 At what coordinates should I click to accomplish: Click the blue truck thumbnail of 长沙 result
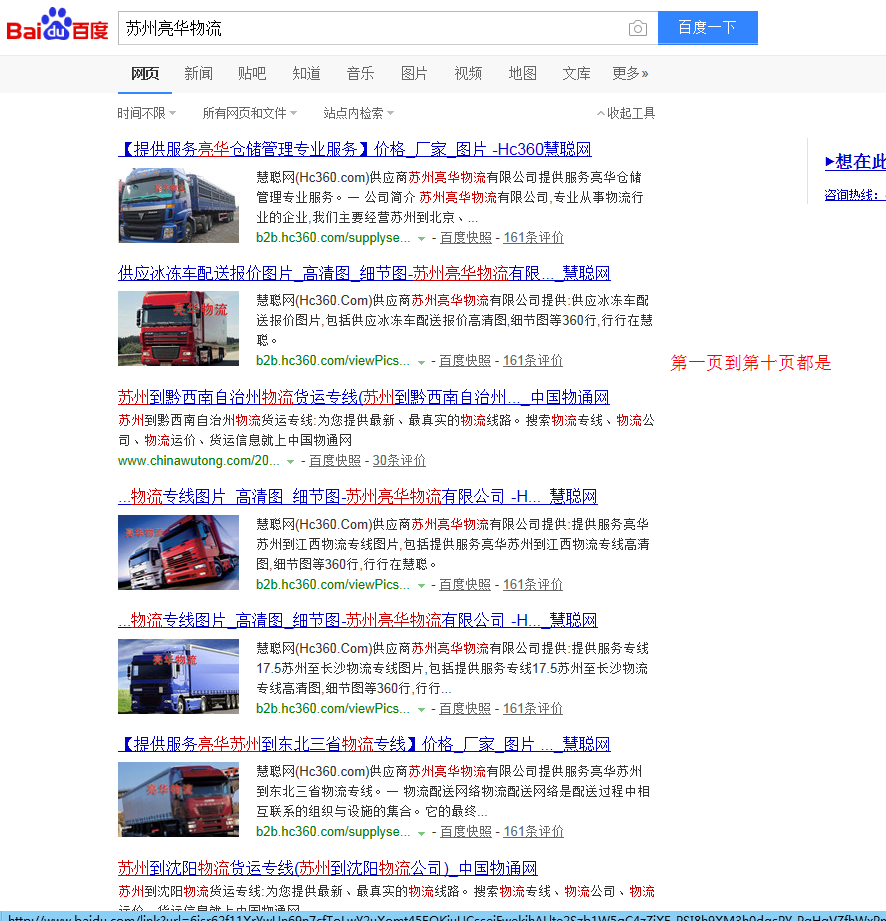(x=179, y=676)
